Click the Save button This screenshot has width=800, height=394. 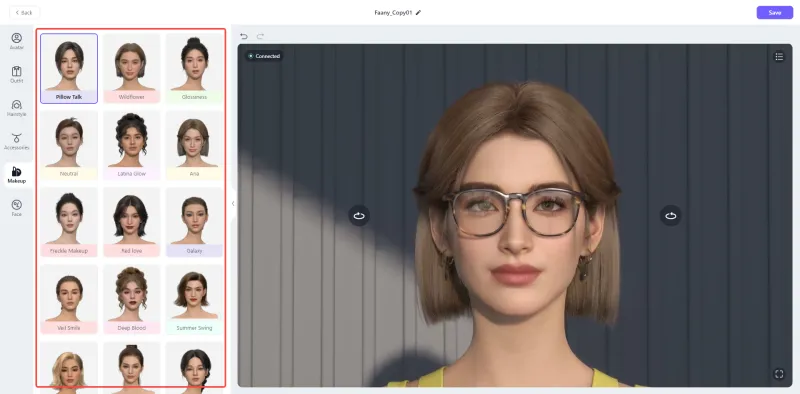point(774,12)
